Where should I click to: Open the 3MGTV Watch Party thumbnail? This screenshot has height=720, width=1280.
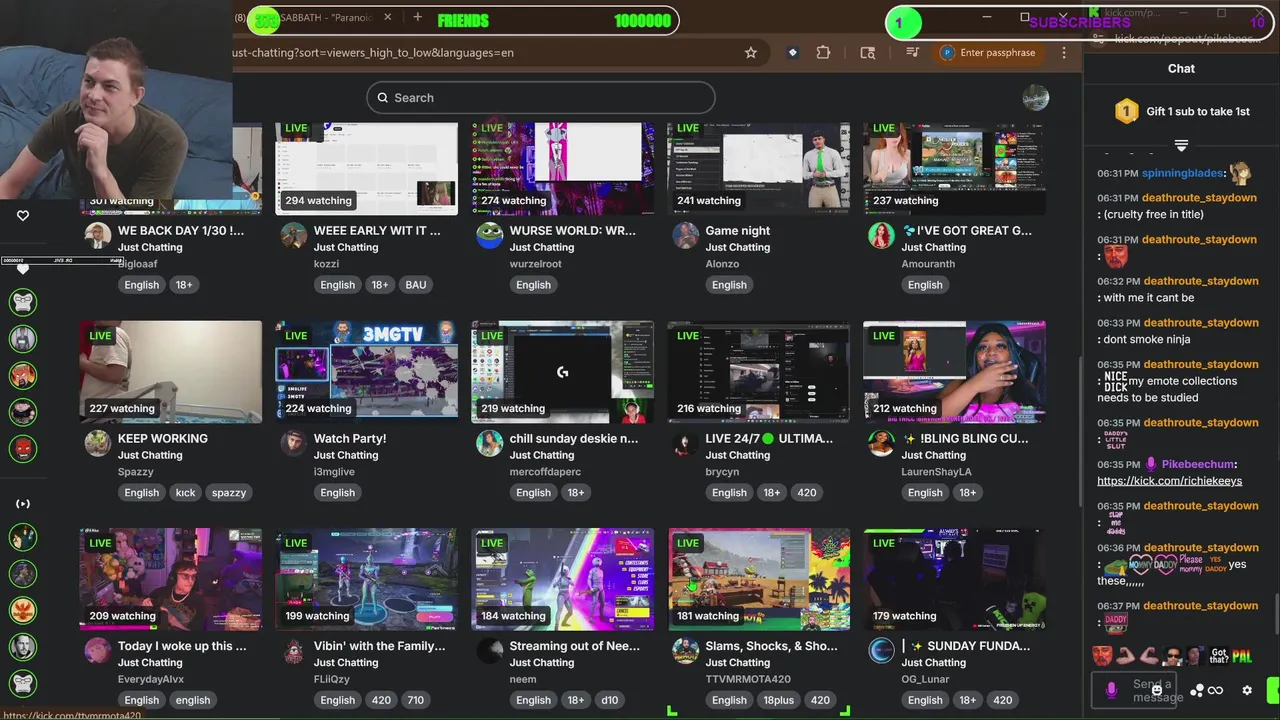click(x=367, y=372)
